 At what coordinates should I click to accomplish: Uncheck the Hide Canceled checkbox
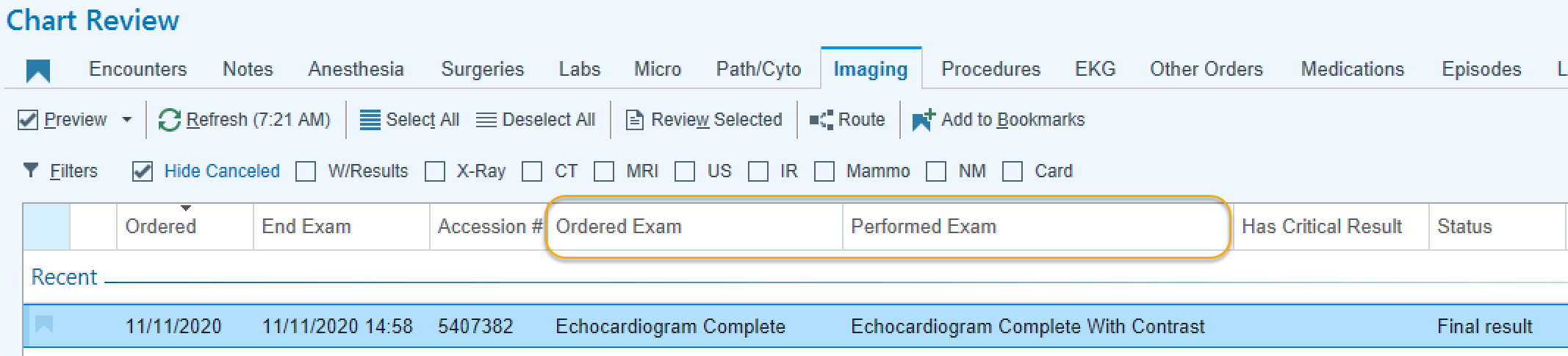pyautogui.click(x=143, y=171)
